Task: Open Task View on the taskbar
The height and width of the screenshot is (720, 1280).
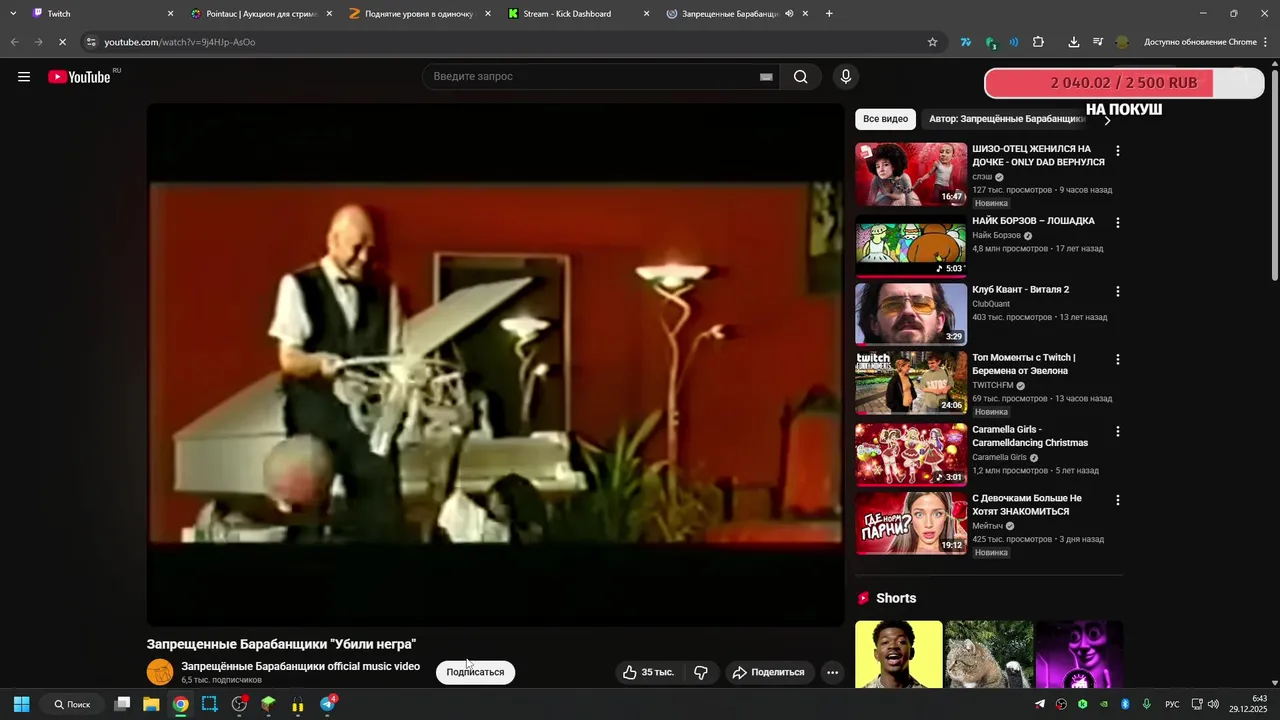Action: [x=122, y=704]
